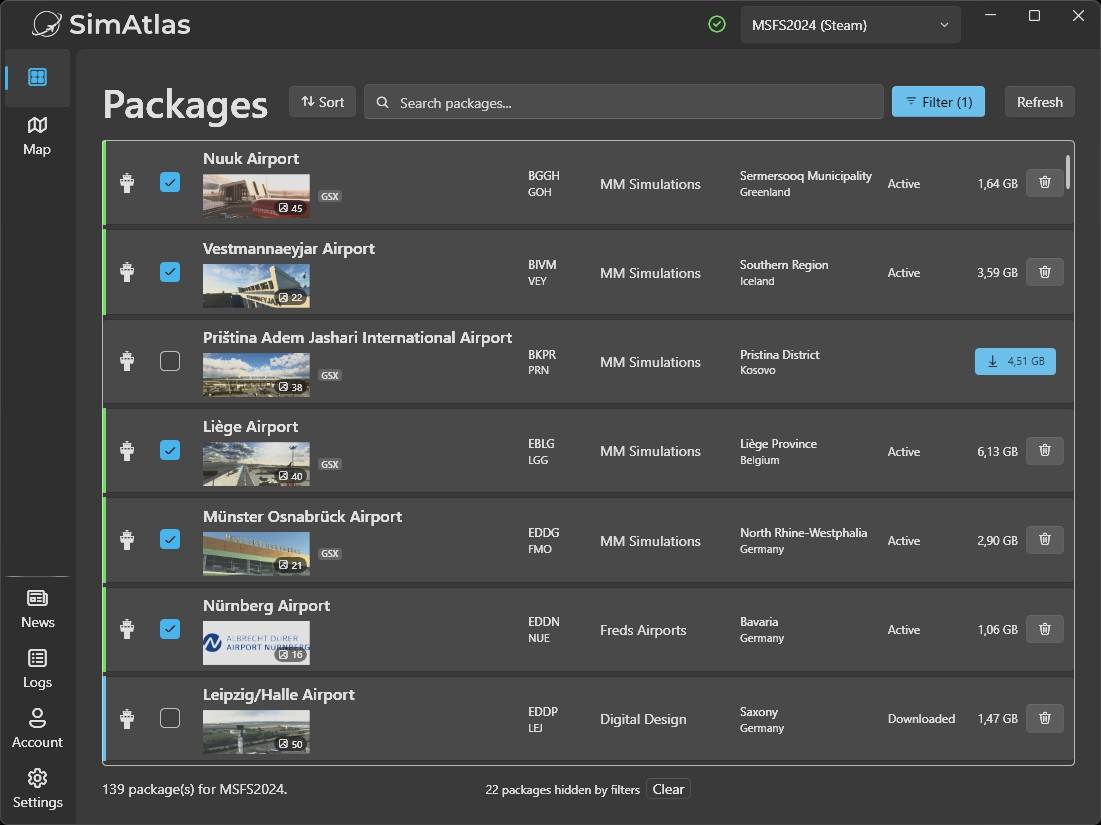Screen dimensions: 1101x825
Task: Delete the Nürnberg Airport package
Action: [x=1045, y=628]
